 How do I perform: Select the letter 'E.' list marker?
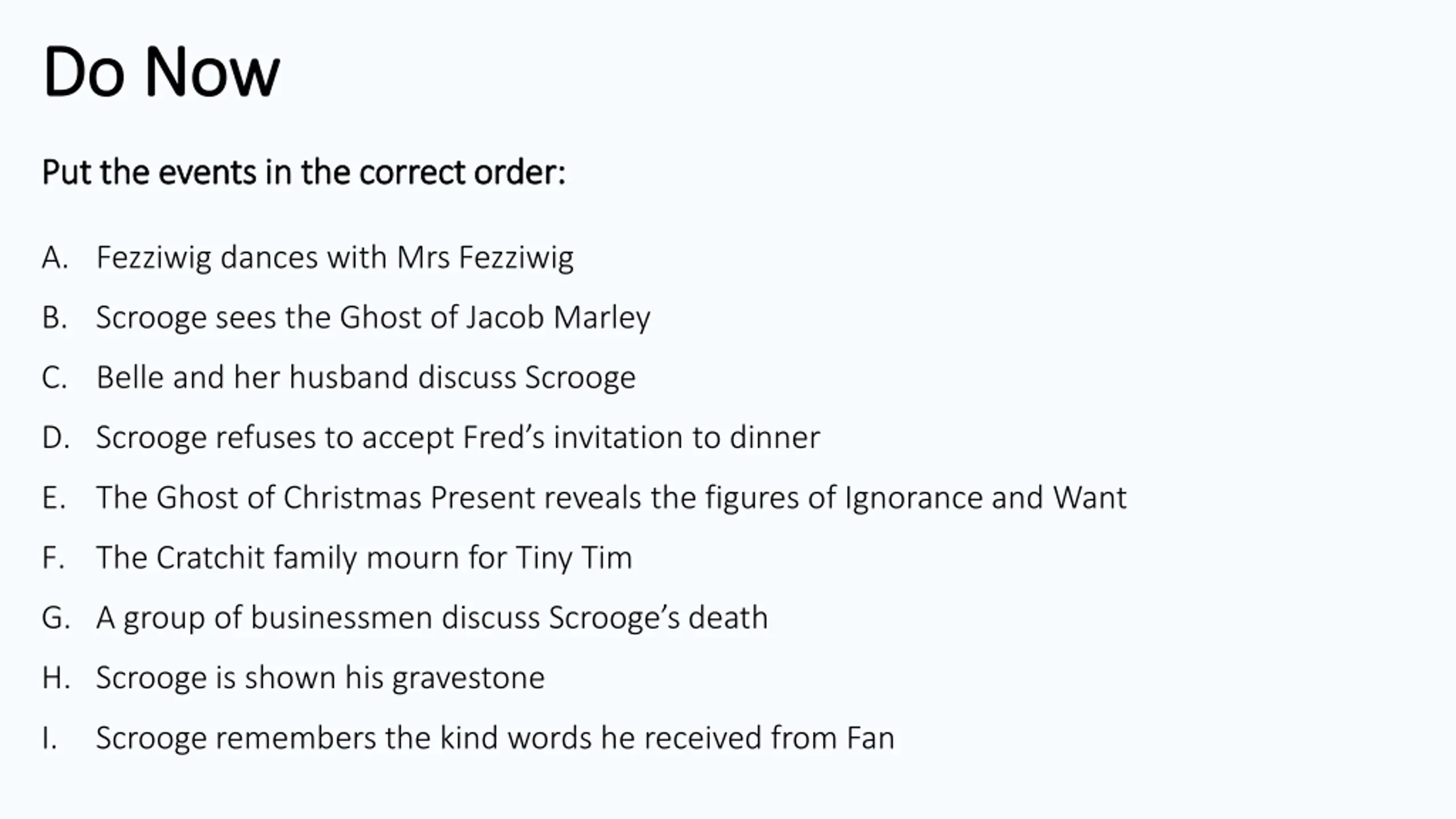pyautogui.click(x=54, y=498)
